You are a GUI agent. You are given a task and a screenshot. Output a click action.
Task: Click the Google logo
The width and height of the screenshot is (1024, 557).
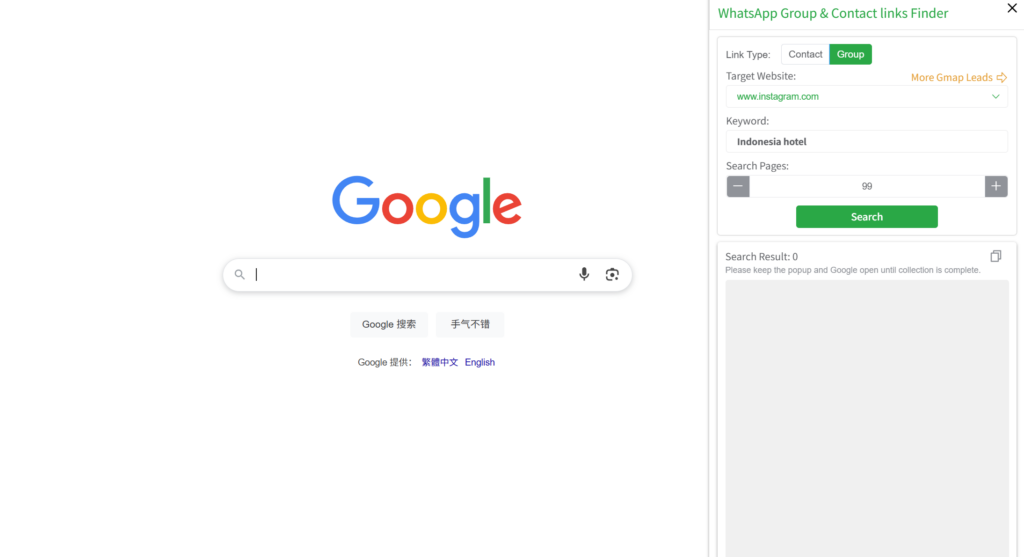[x=426, y=206]
